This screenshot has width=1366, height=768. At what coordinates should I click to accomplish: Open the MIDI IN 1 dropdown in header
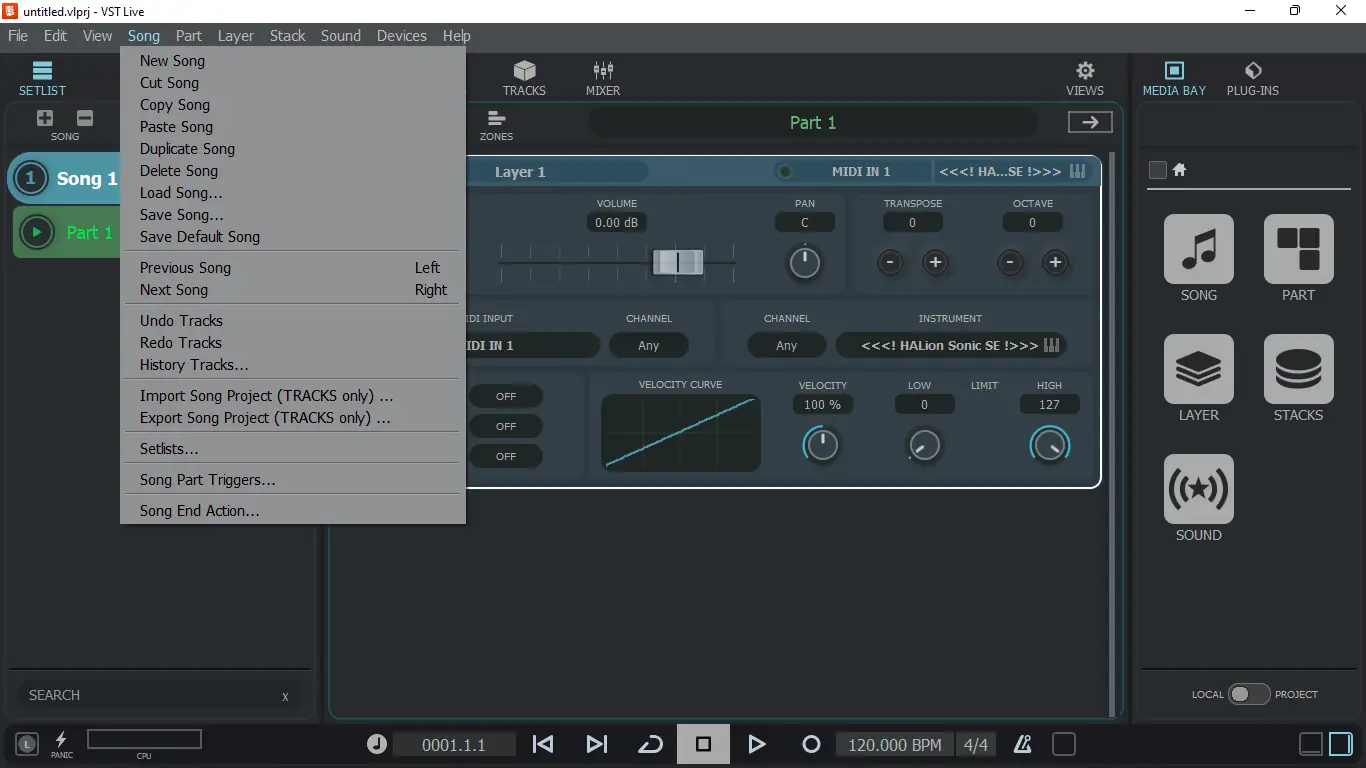point(860,172)
